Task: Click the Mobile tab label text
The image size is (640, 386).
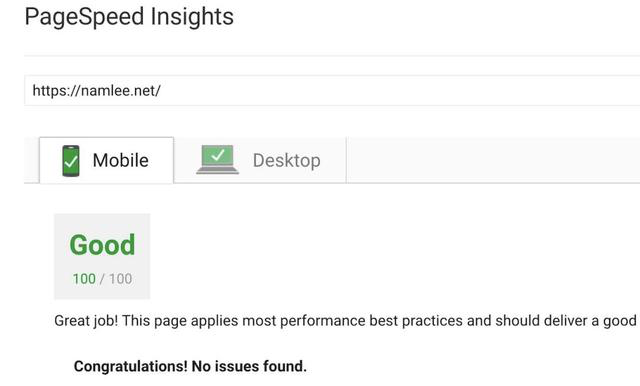Action: [x=120, y=160]
